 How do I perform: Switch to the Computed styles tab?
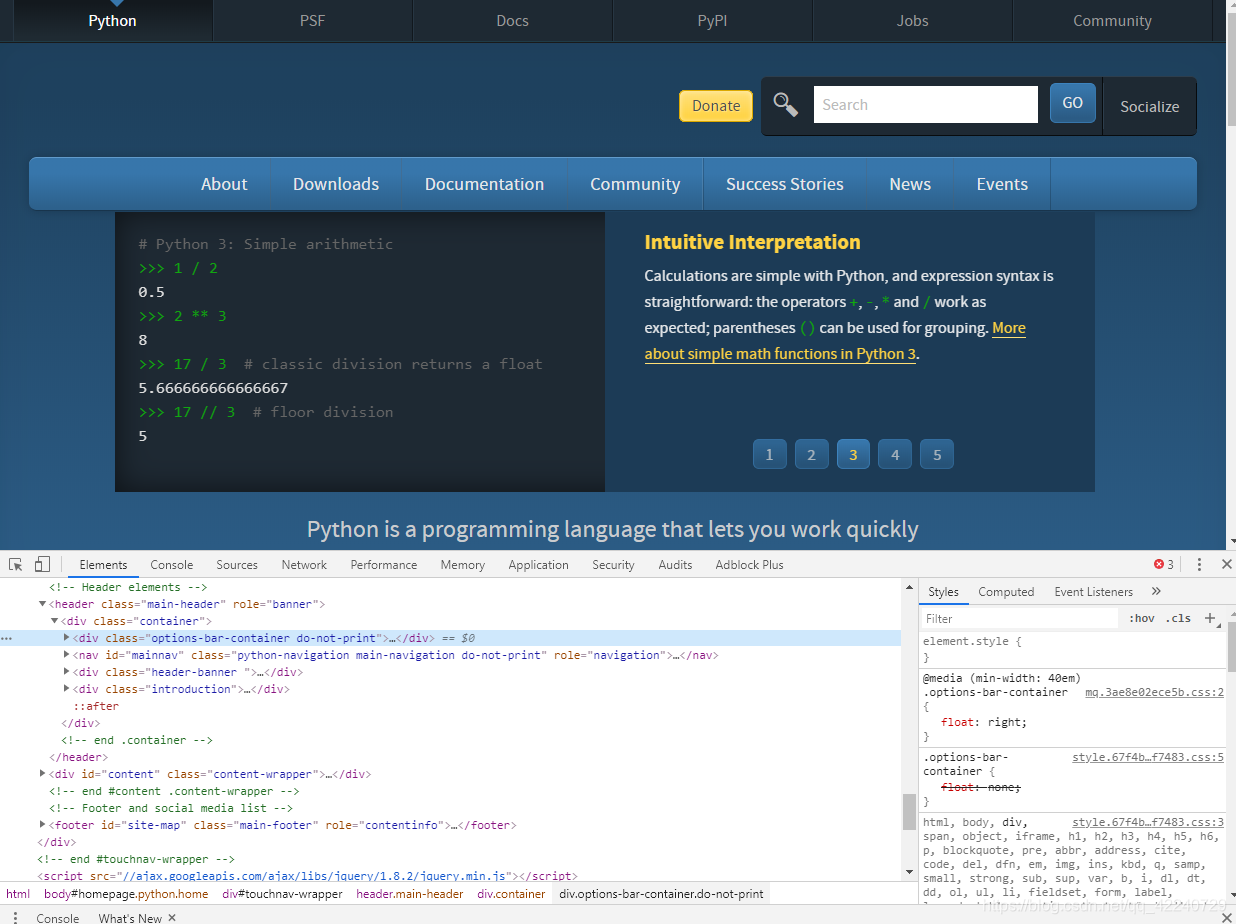[1006, 592]
